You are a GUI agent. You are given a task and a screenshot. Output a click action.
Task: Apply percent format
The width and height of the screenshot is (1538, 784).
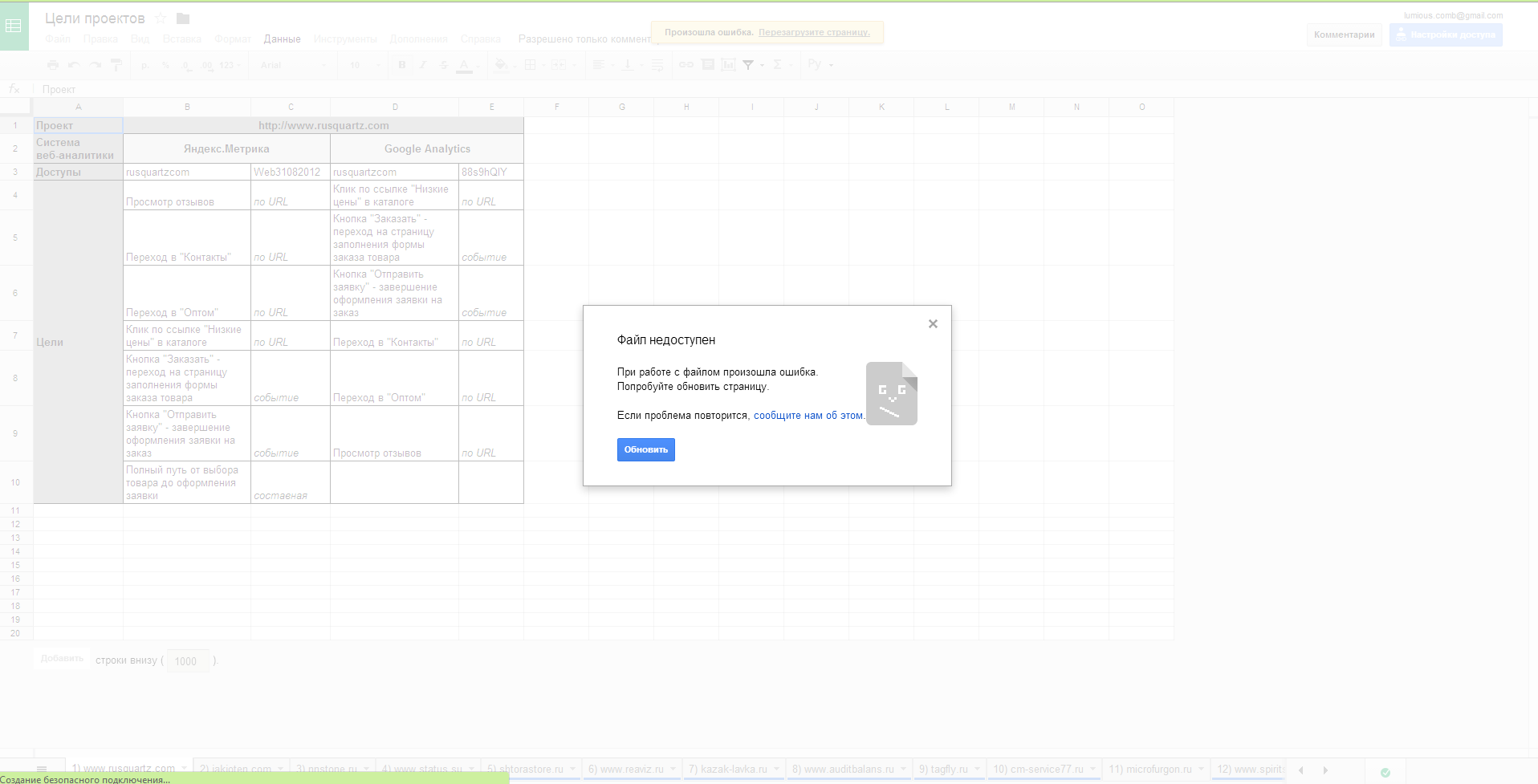(x=165, y=66)
